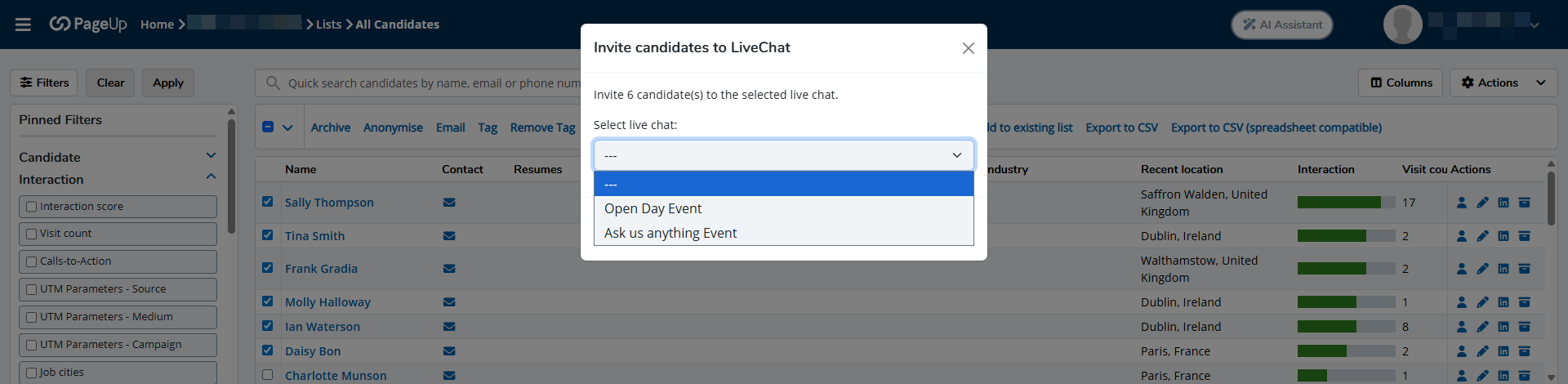Check the Charlotte Munson row checkbox
The height and width of the screenshot is (384, 1568).
(267, 375)
